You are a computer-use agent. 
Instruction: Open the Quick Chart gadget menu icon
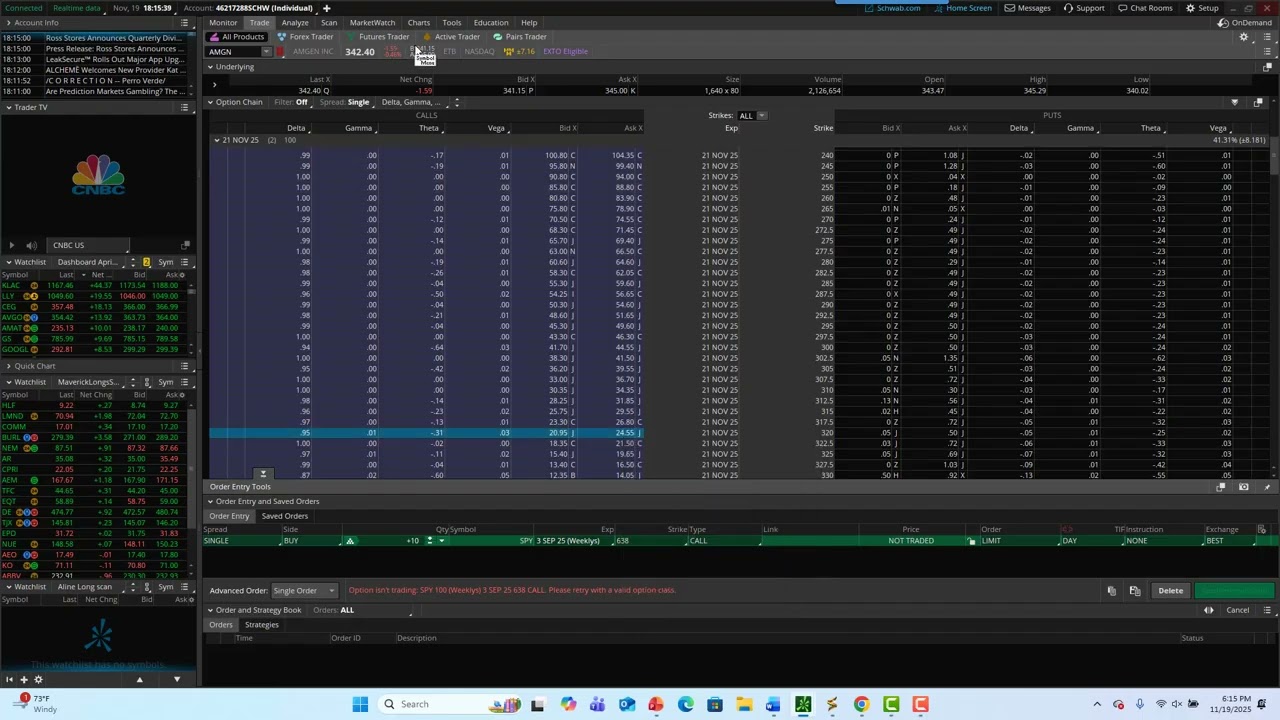[185, 366]
